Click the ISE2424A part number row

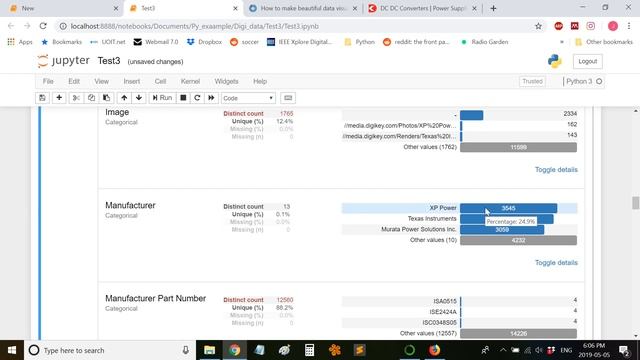click(460, 312)
